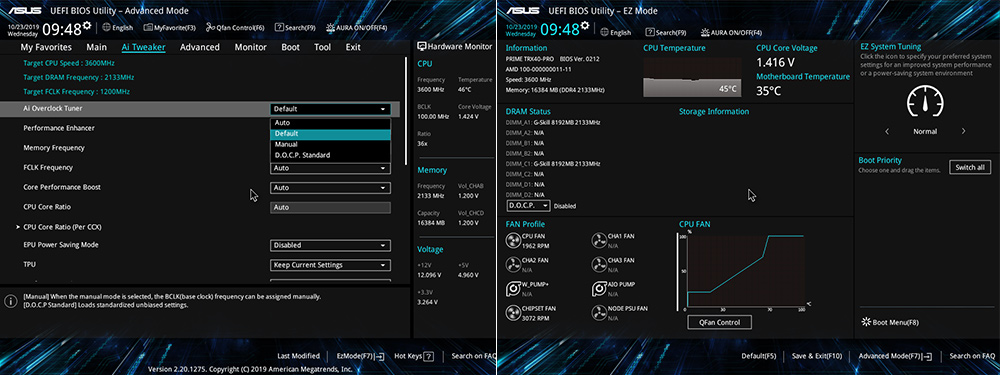Click the English language globe in EZ Mode
This screenshot has height=375, width=1000.
tap(615, 32)
